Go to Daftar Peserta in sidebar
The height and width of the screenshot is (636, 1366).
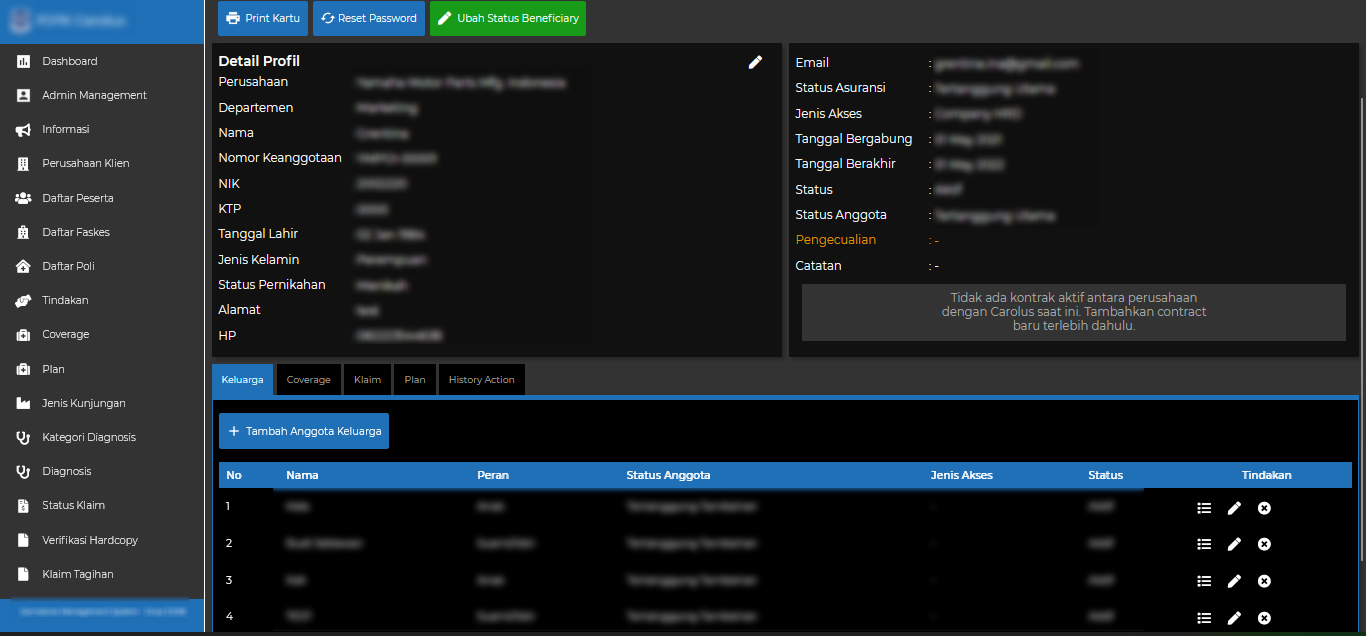point(77,198)
